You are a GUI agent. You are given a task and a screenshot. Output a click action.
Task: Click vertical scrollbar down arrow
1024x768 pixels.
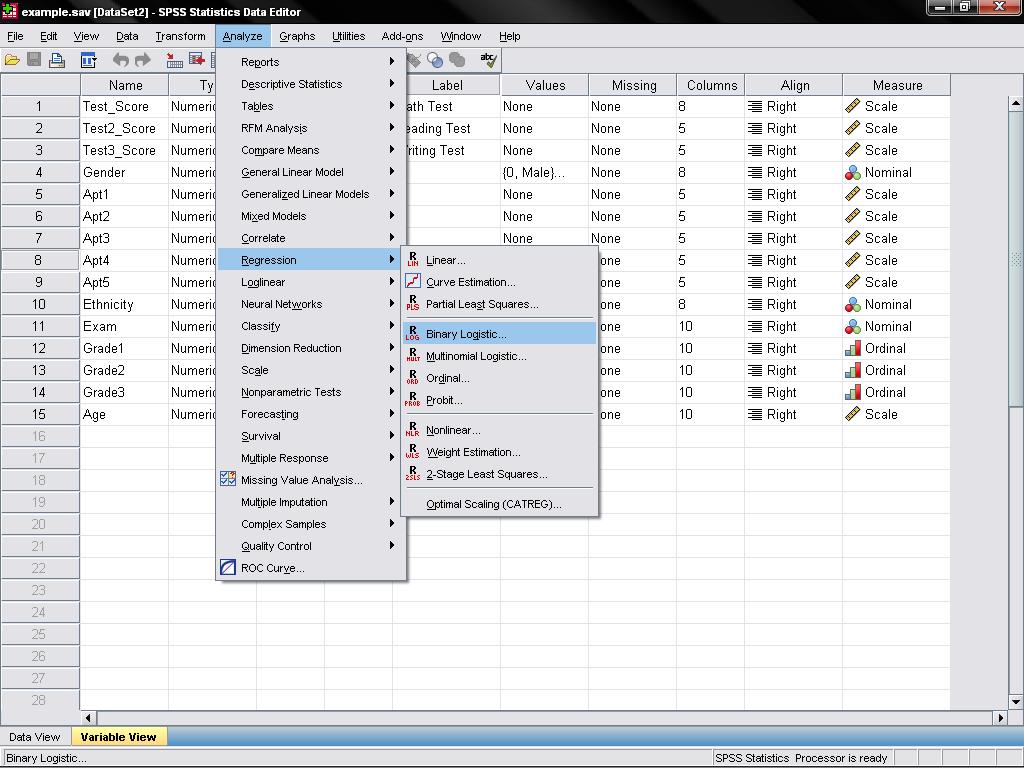1015,701
